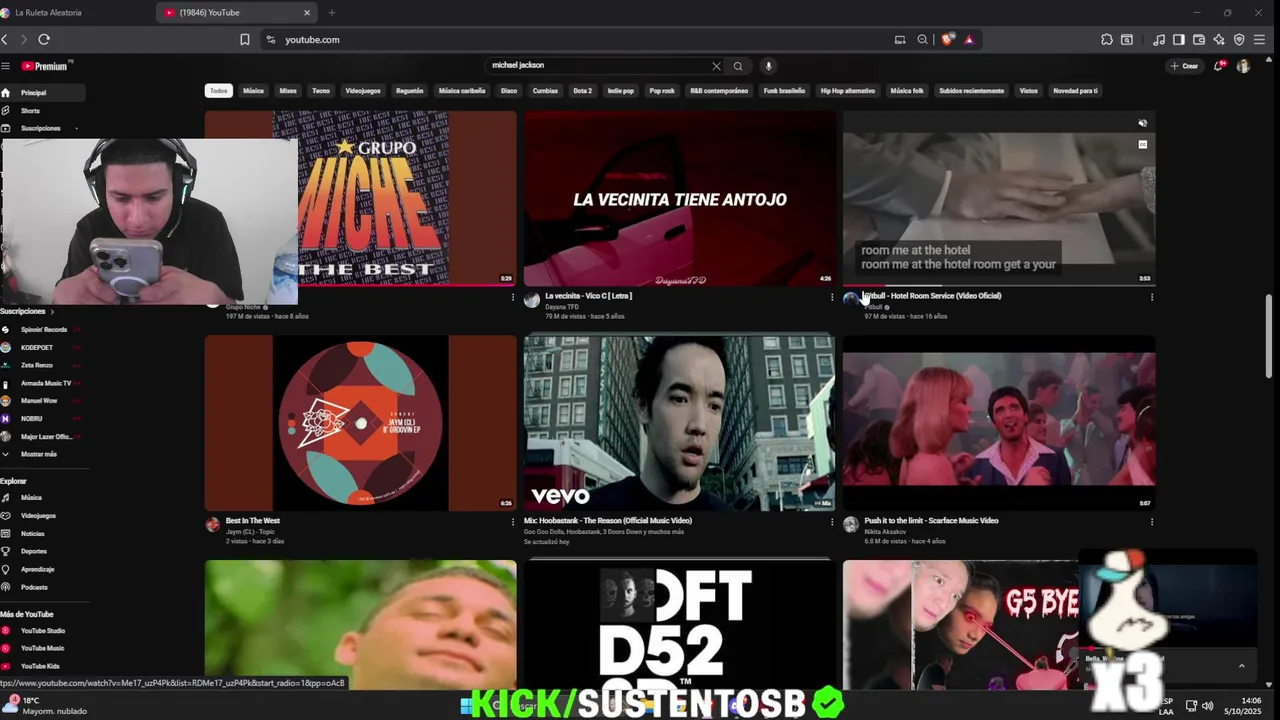
Task: Open Brave Shields lion icon
Action: coord(947,39)
